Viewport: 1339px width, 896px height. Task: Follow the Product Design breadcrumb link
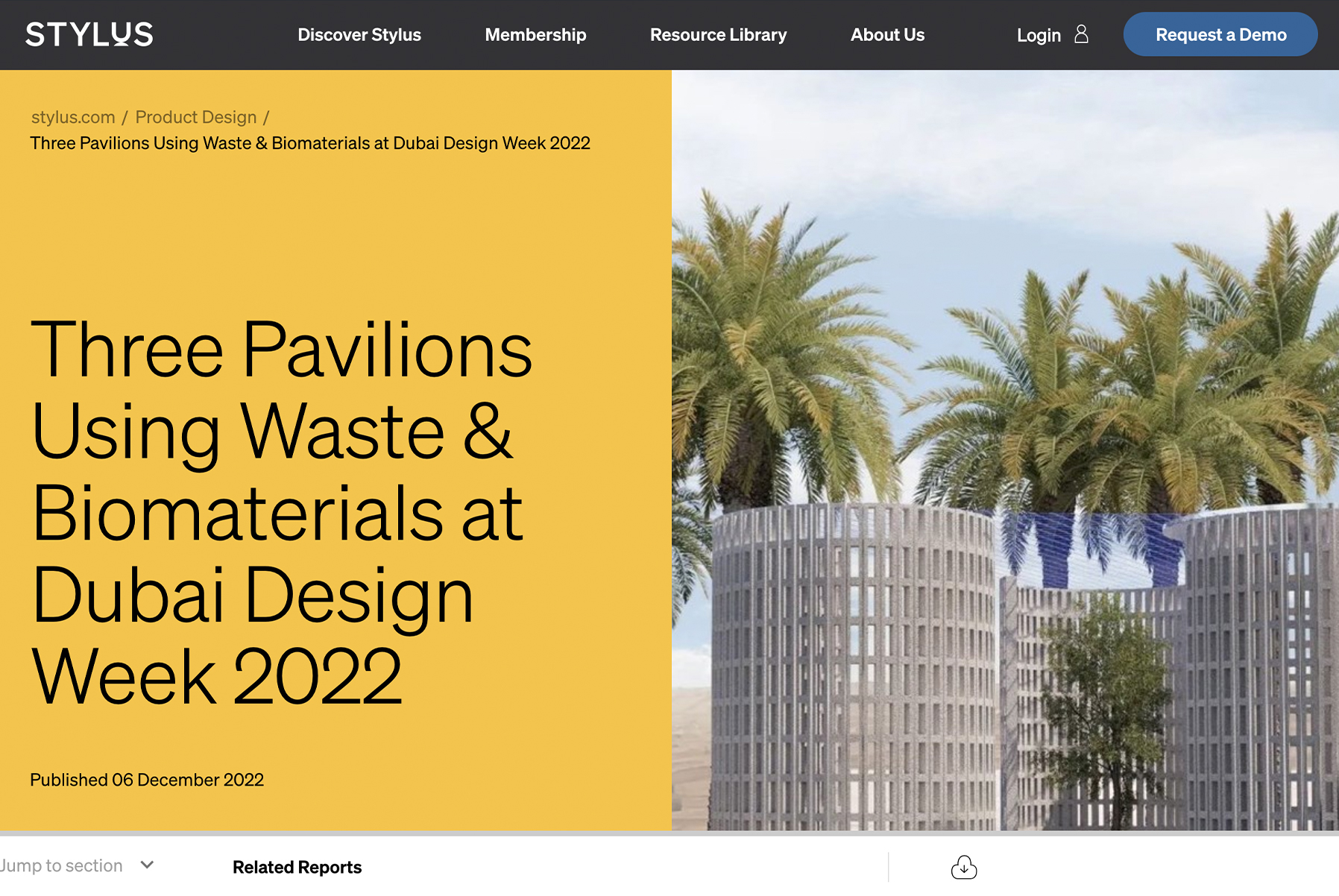point(196,117)
